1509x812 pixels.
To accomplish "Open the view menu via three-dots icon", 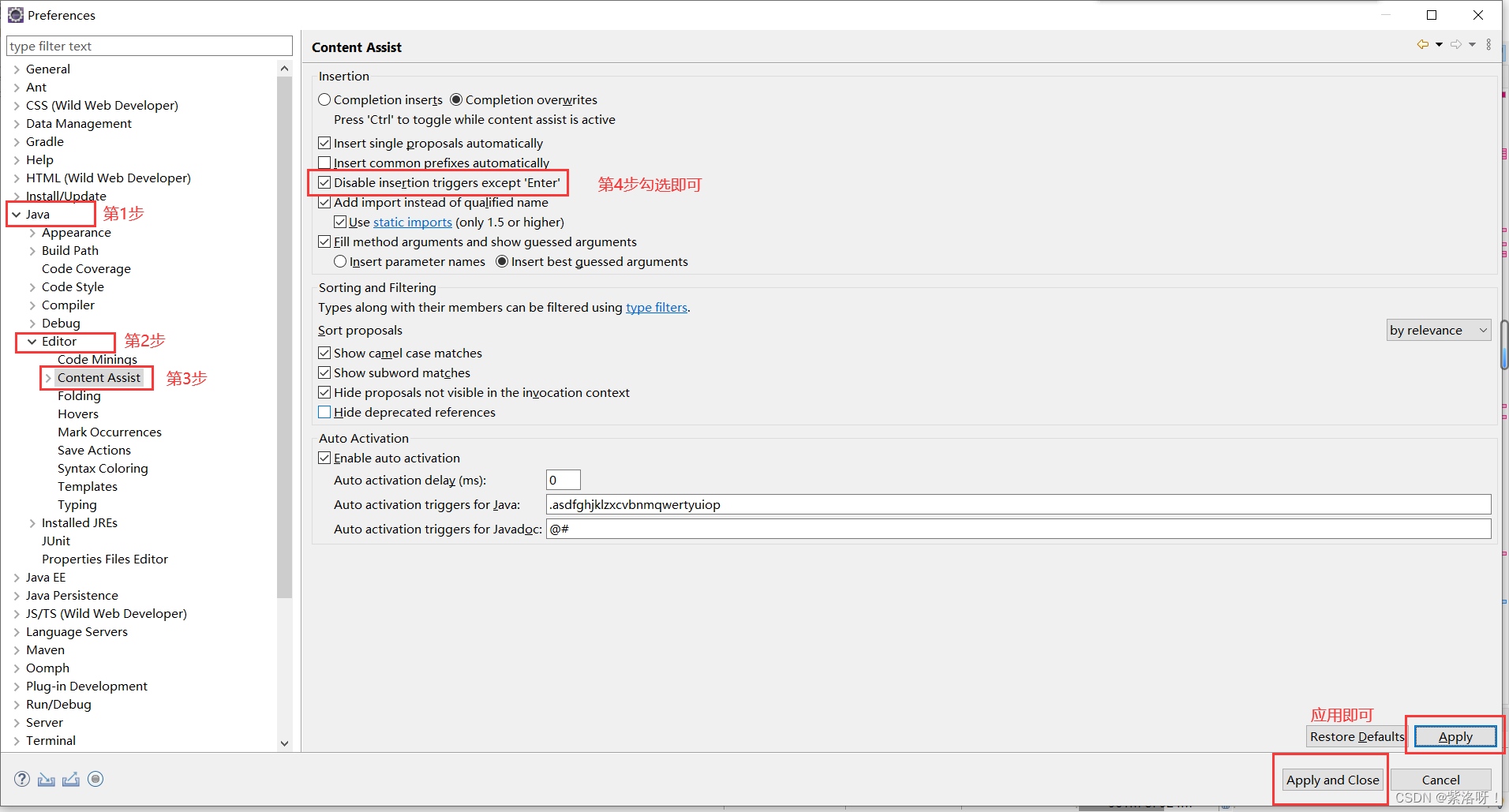I will pyautogui.click(x=1489, y=45).
